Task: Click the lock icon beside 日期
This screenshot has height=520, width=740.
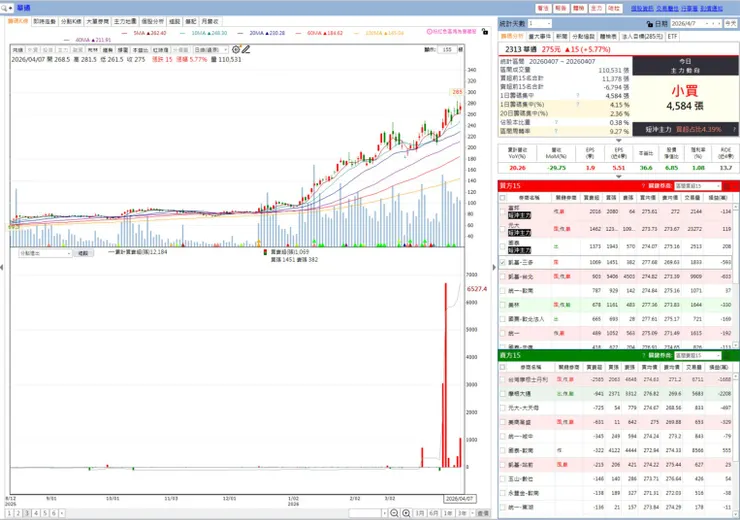Action: [649, 24]
